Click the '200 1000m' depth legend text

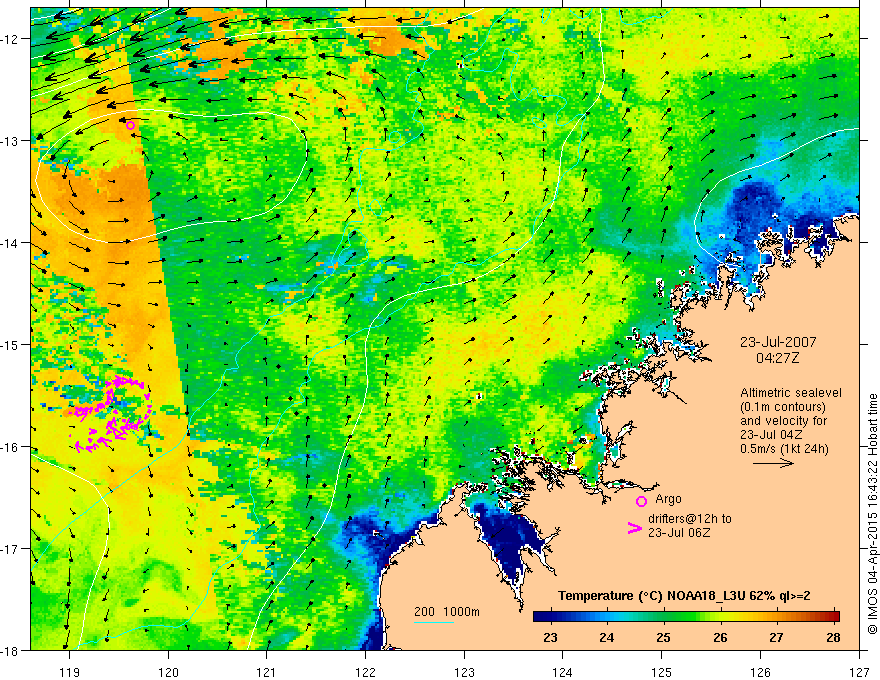447,612
